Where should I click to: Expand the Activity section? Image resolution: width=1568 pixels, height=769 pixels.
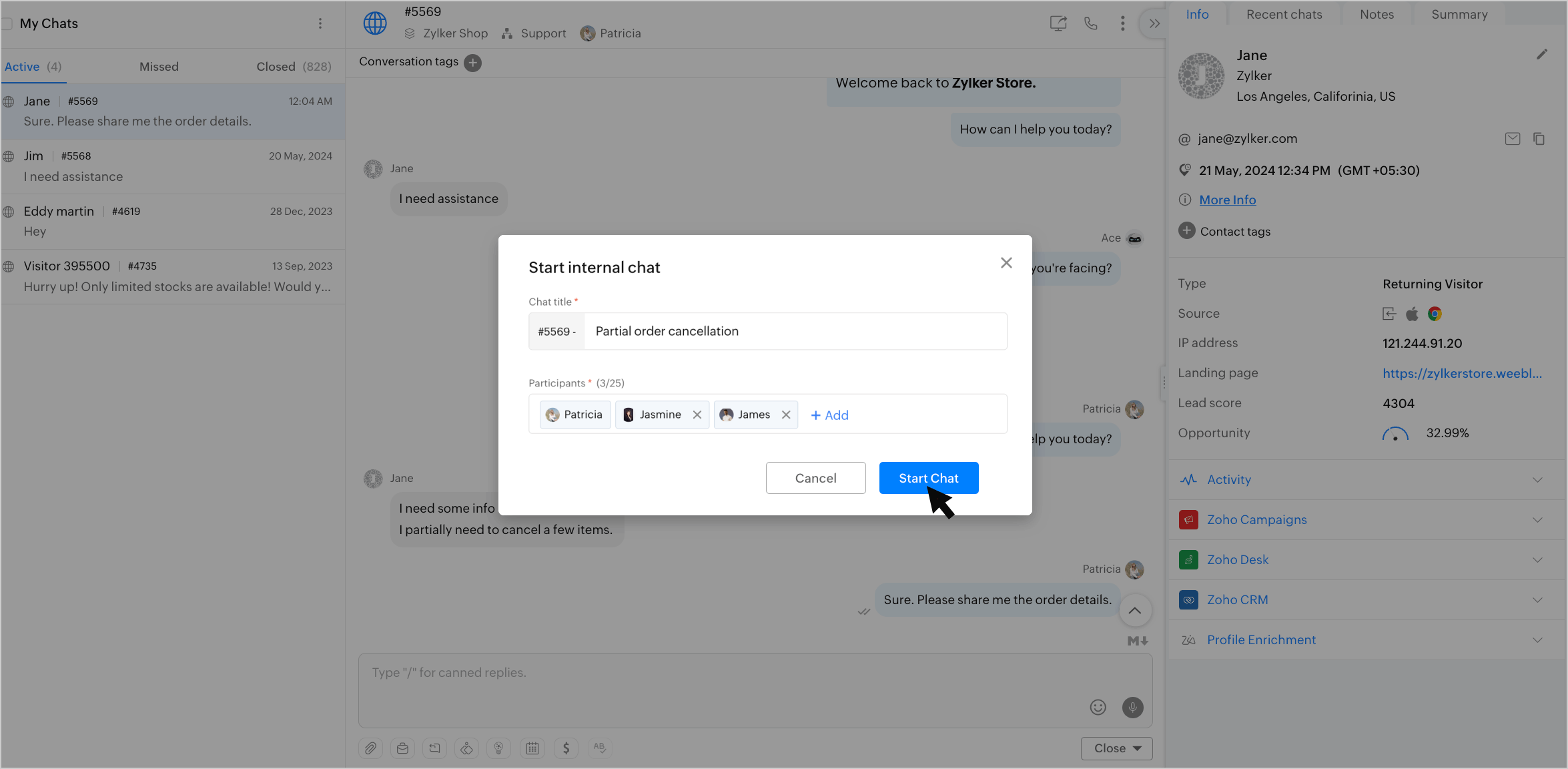tap(1537, 480)
